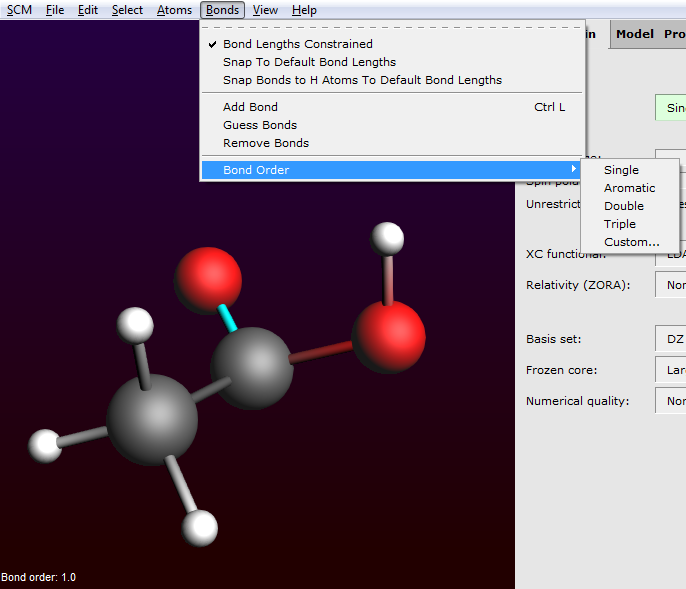Open the Basis set dropdown
The image size is (686, 589).
[670, 339]
